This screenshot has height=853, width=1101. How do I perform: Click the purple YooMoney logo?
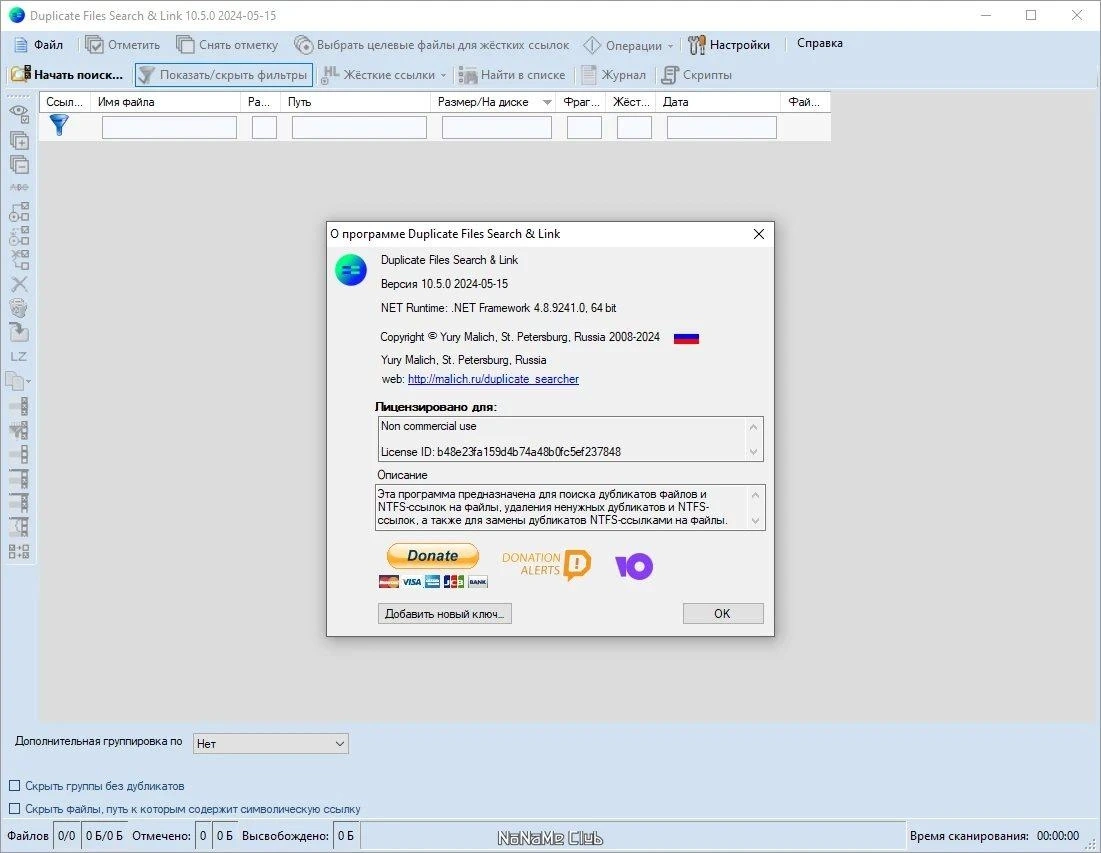click(x=634, y=566)
